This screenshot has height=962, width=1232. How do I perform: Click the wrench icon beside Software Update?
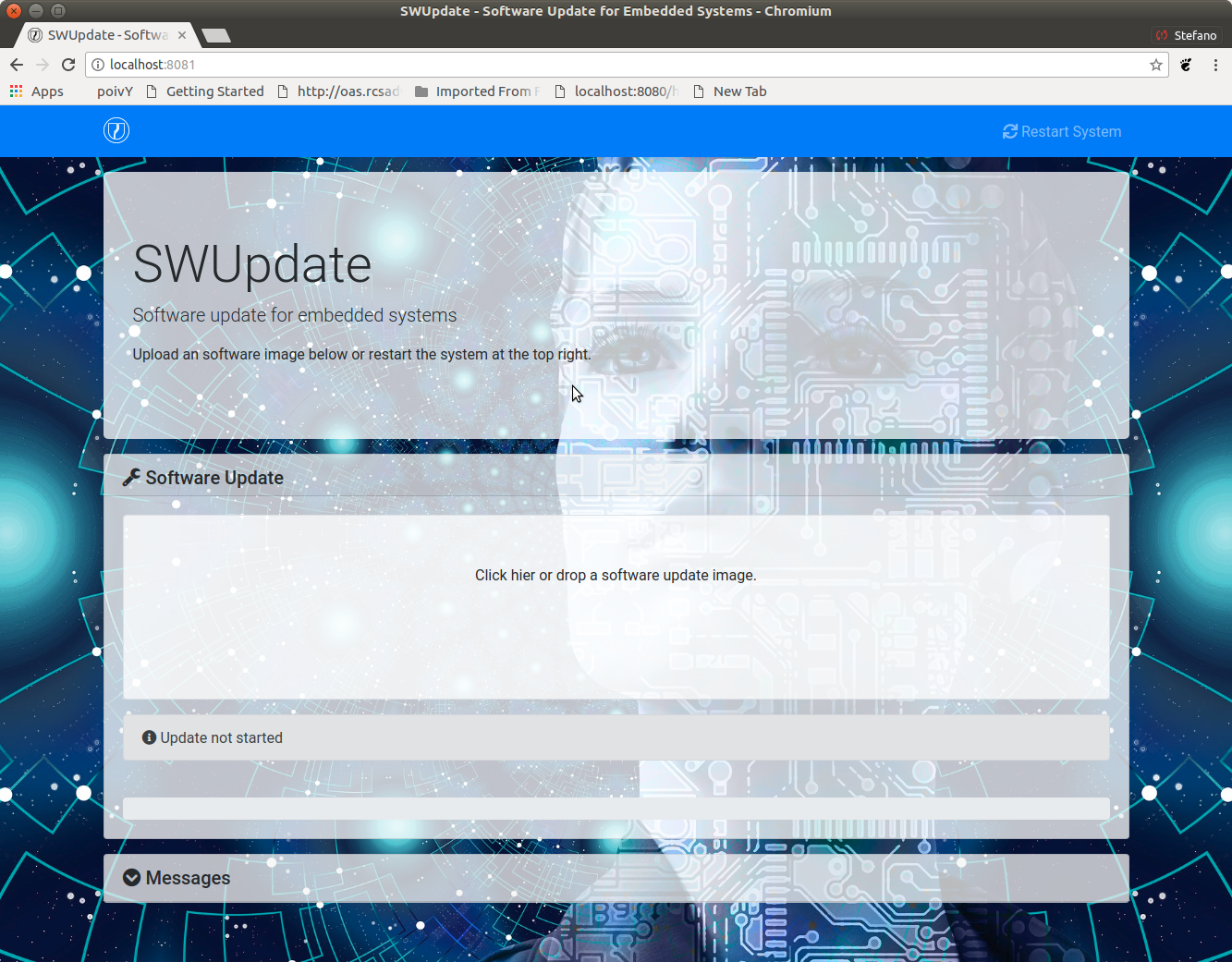click(x=132, y=477)
